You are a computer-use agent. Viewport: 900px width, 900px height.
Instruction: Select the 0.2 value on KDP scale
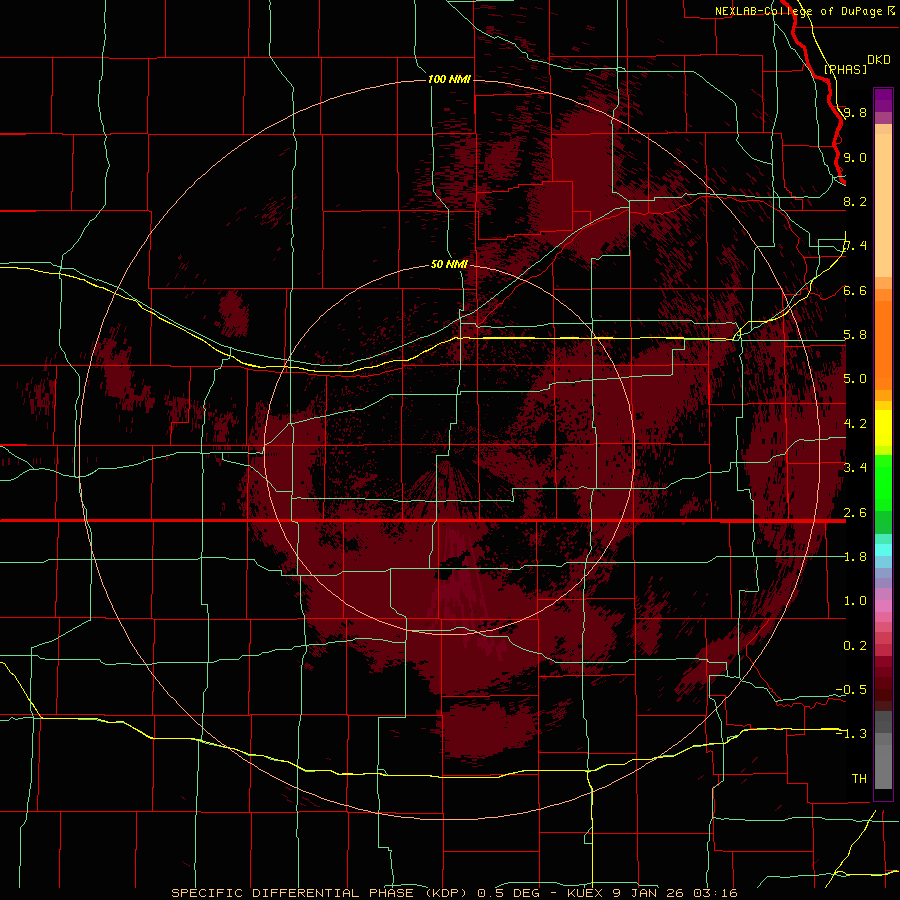[x=855, y=646]
